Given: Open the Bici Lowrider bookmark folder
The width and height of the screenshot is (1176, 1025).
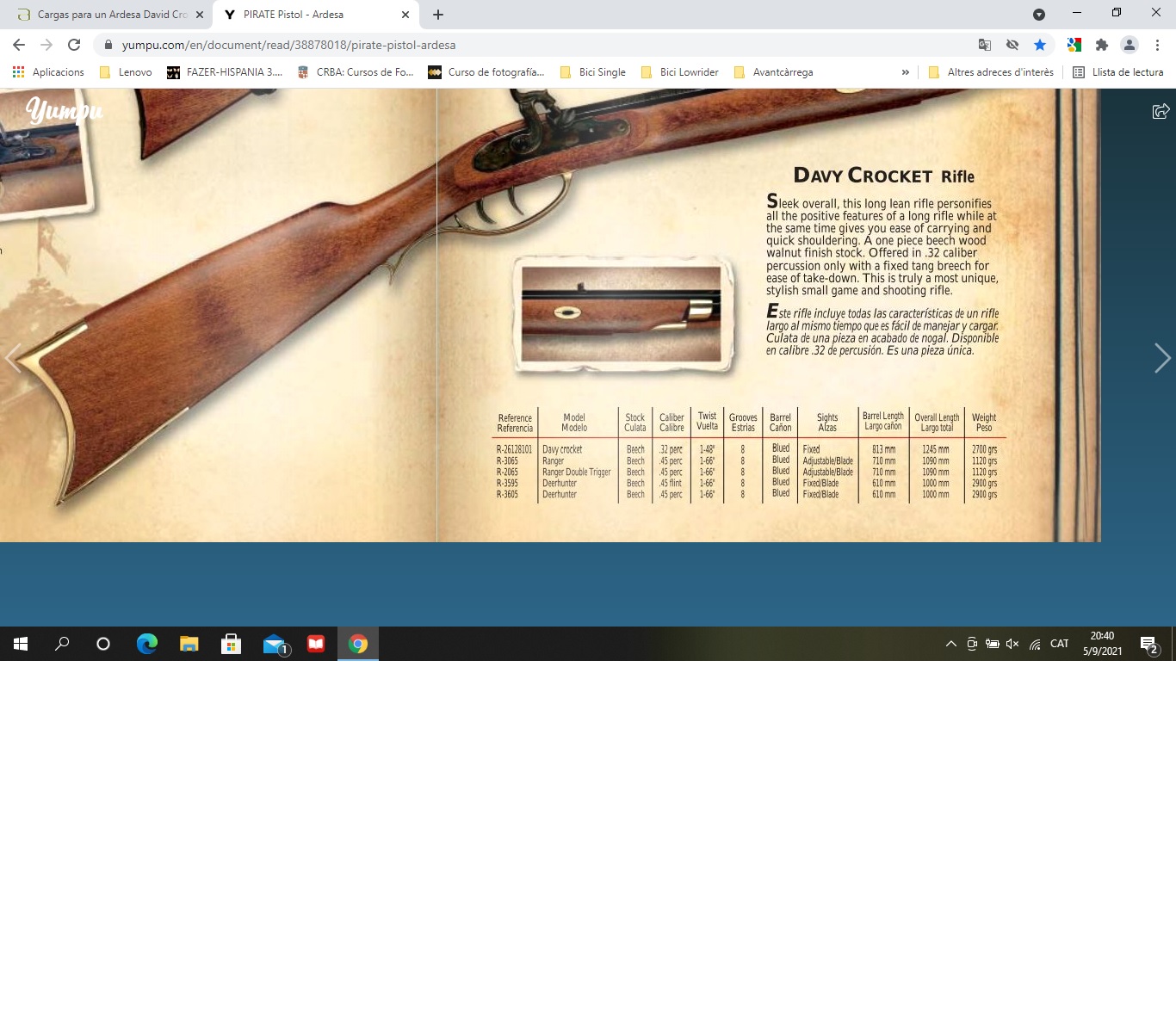Looking at the screenshot, I should [680, 72].
